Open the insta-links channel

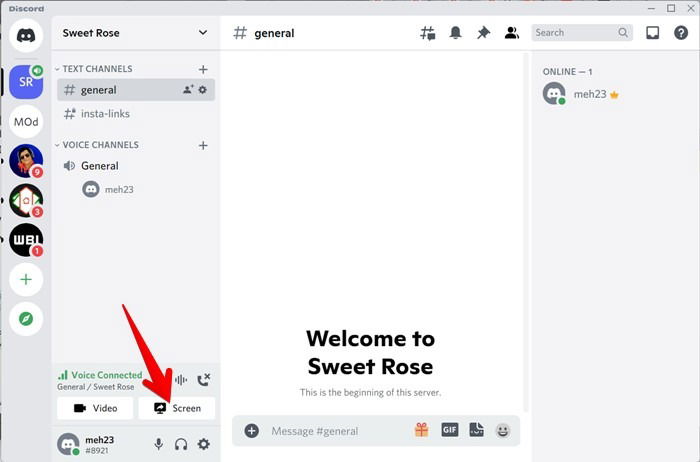click(136, 113)
